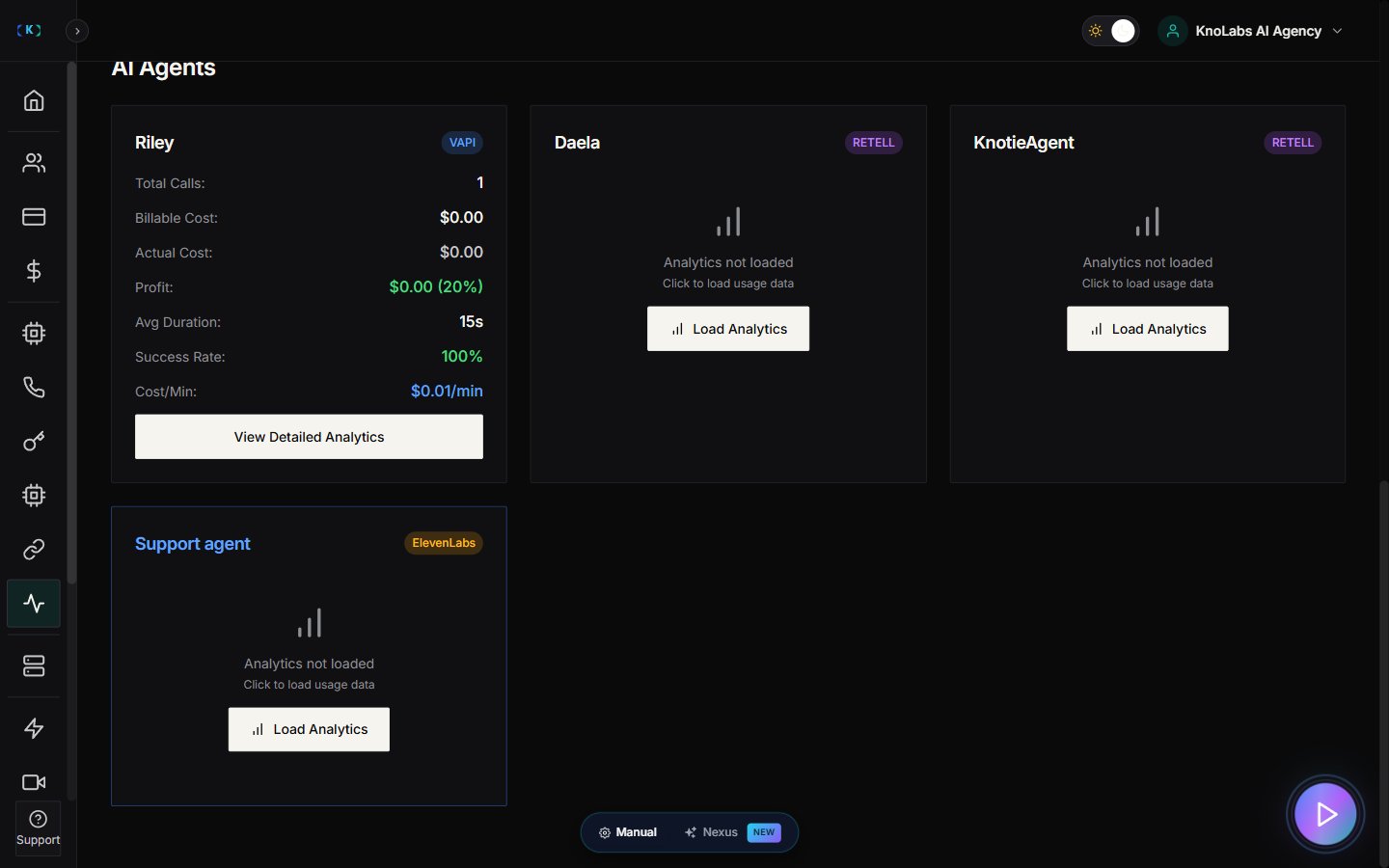
Task: Expand the sidebar with the arrow button
Action: pos(77,31)
